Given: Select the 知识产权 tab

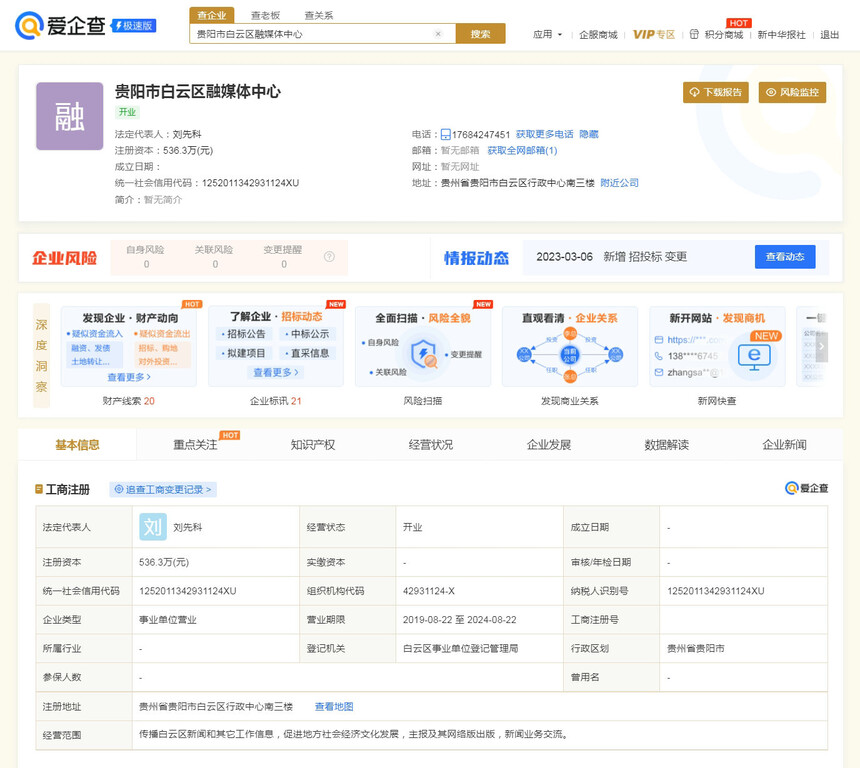Looking at the screenshot, I should pyautogui.click(x=313, y=444).
